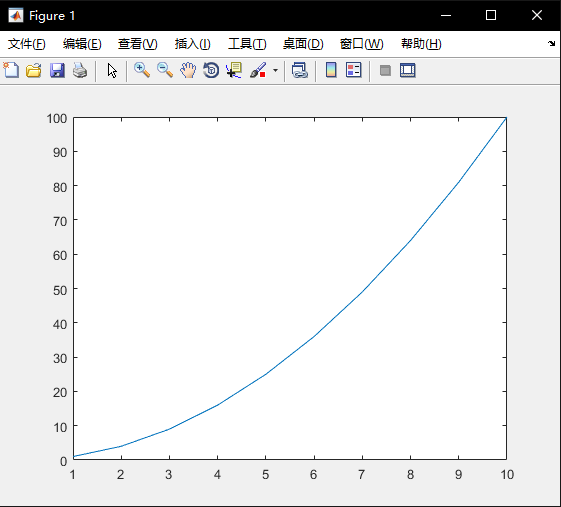Screen dimensions: 561x507
Task: Select the Pan hand tool
Action: (188, 70)
